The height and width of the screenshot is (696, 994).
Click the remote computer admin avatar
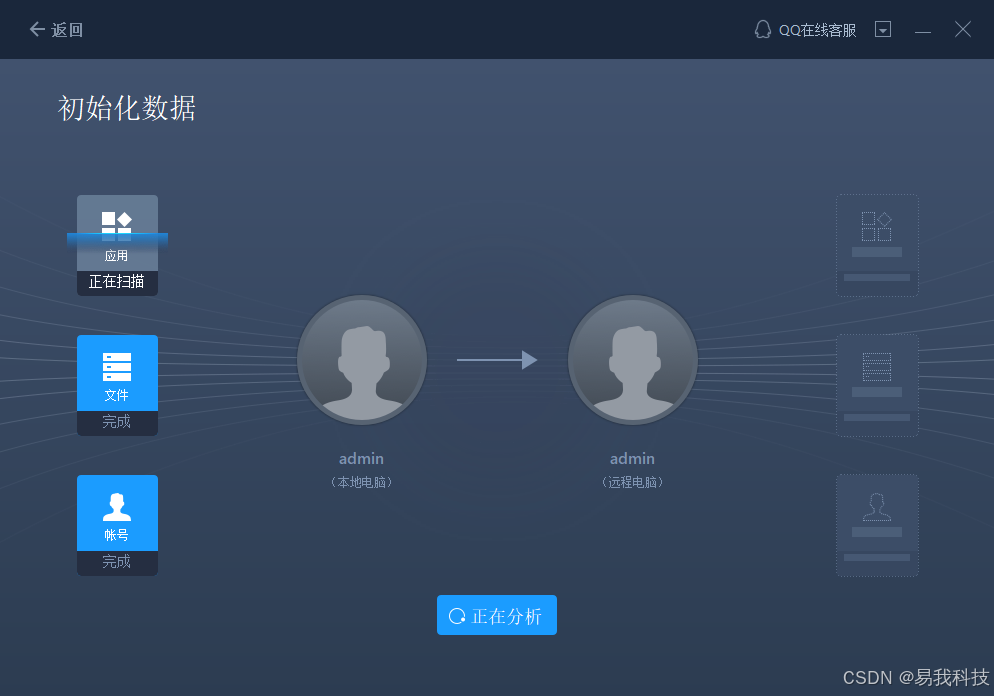click(633, 359)
